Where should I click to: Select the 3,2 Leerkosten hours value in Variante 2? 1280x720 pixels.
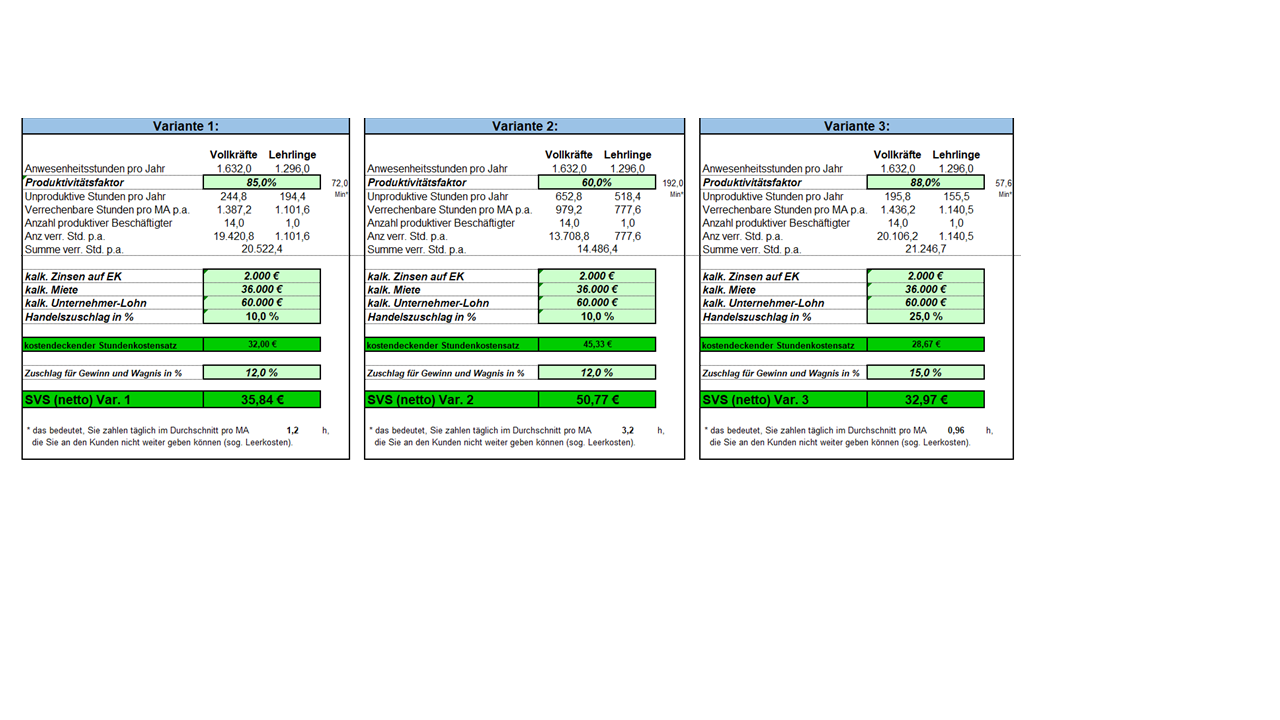point(628,429)
